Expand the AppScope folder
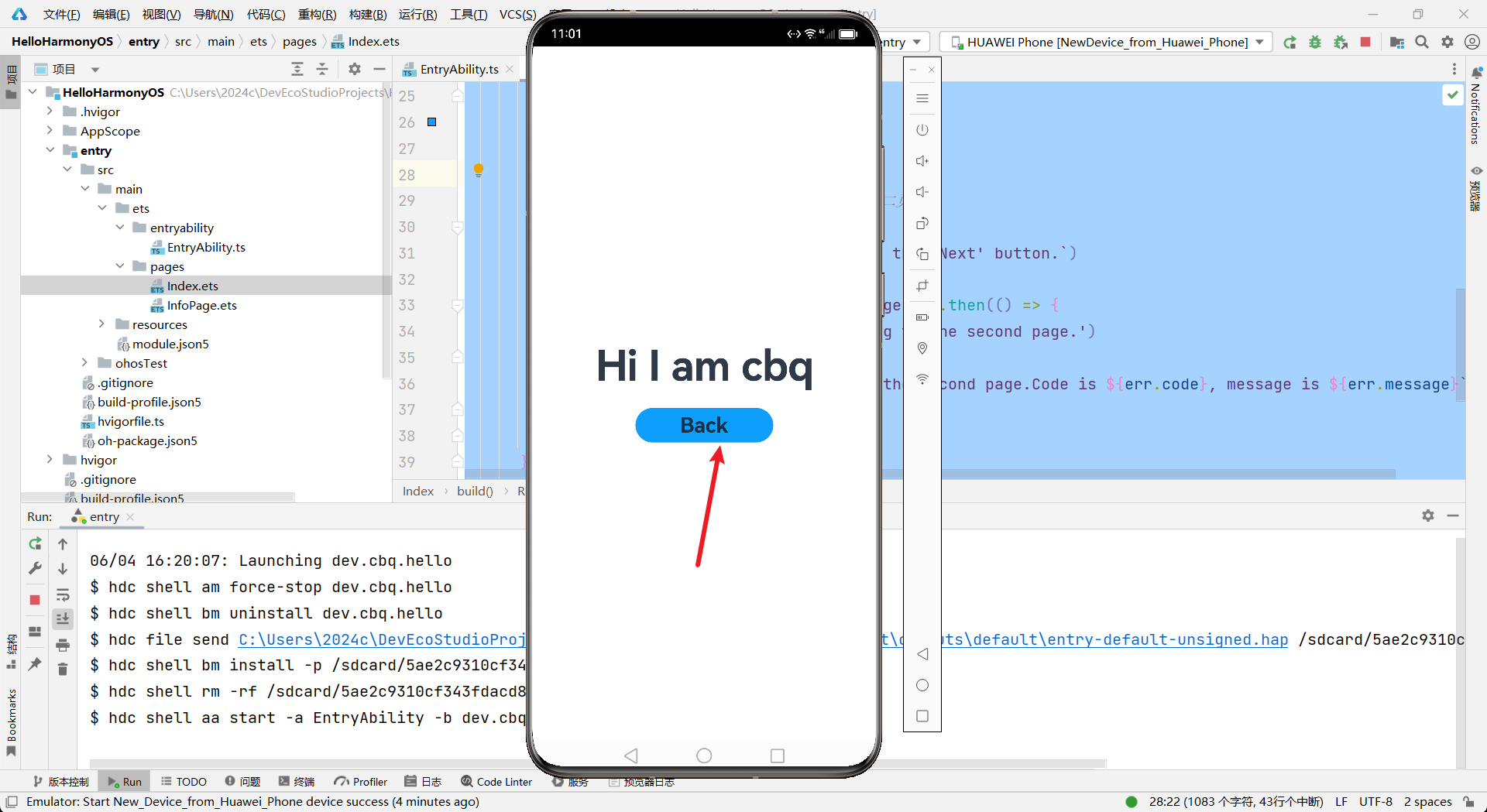The height and width of the screenshot is (812, 1487). [x=50, y=131]
